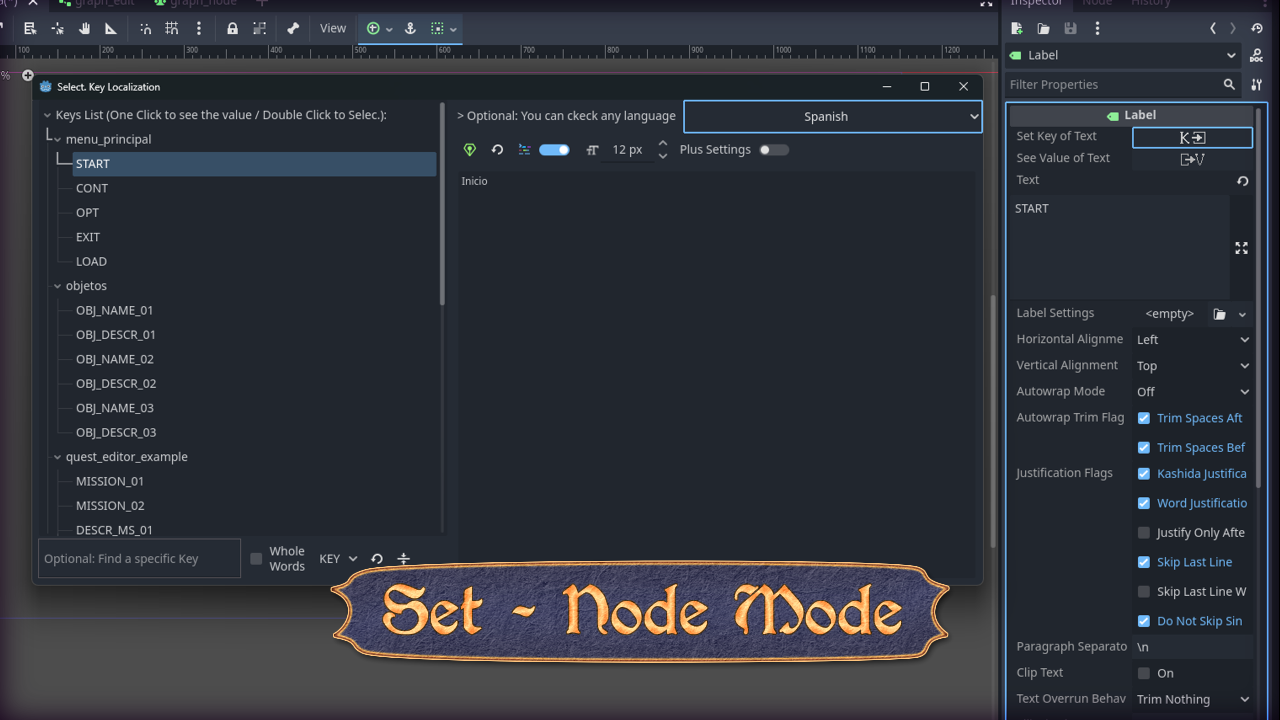Image resolution: width=1280 pixels, height=720 pixels.
Task: Select the OBJ_NAME_01 key
Action: tap(114, 310)
